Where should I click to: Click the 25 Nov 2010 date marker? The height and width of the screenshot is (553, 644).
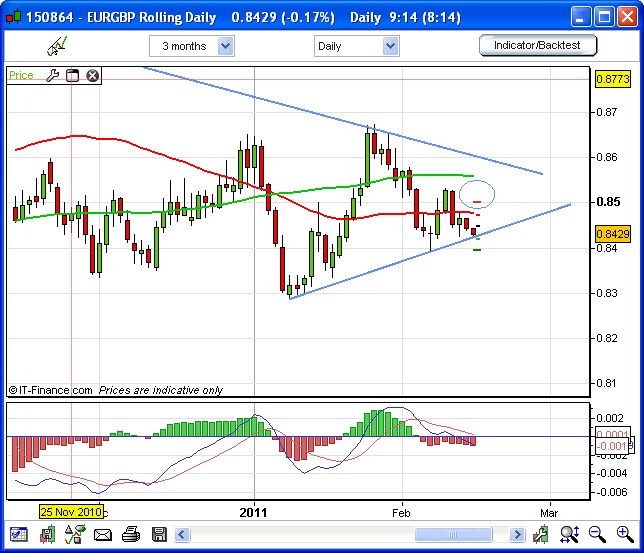click(x=71, y=512)
